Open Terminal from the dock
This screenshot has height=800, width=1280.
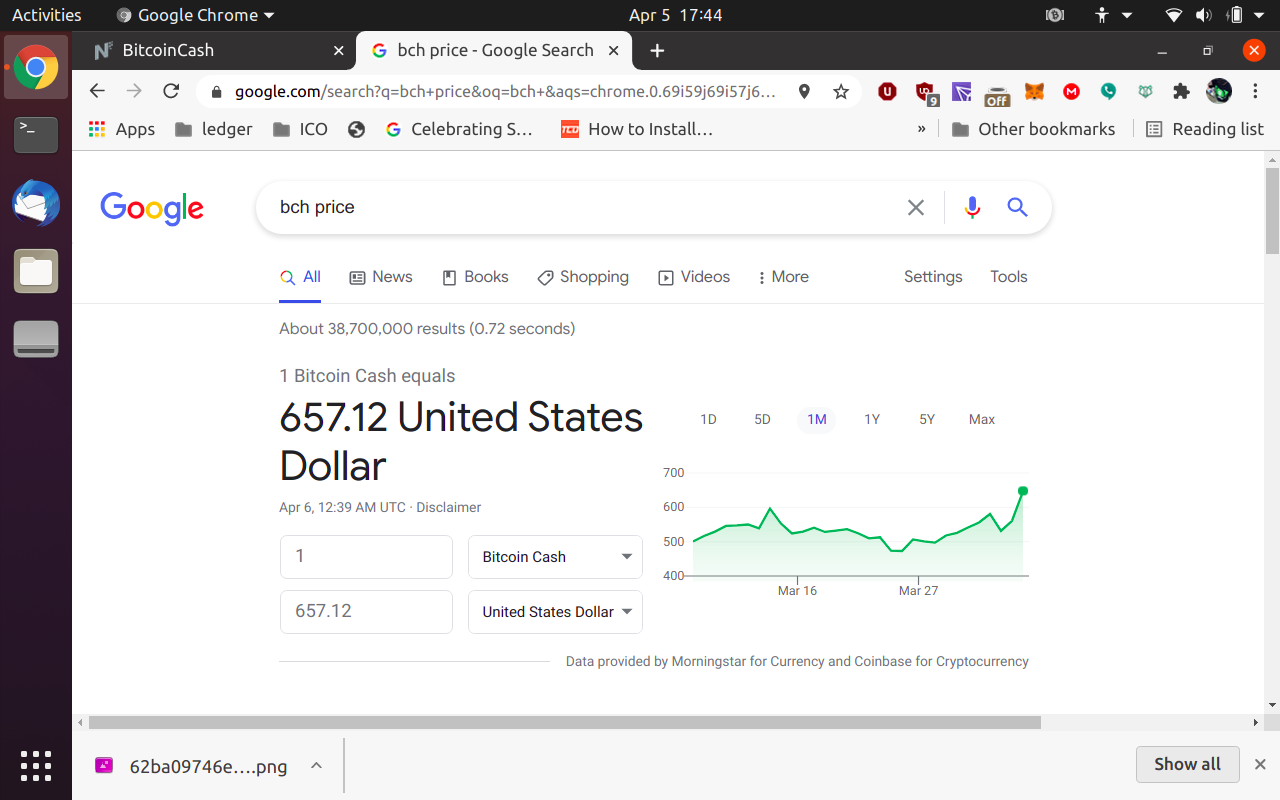pos(36,133)
